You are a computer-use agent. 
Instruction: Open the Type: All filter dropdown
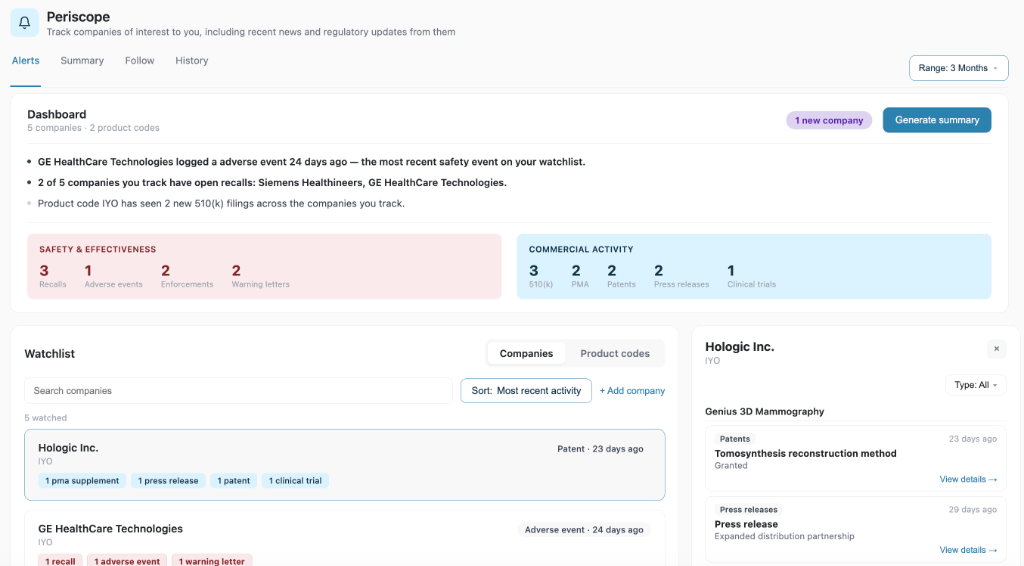click(976, 385)
